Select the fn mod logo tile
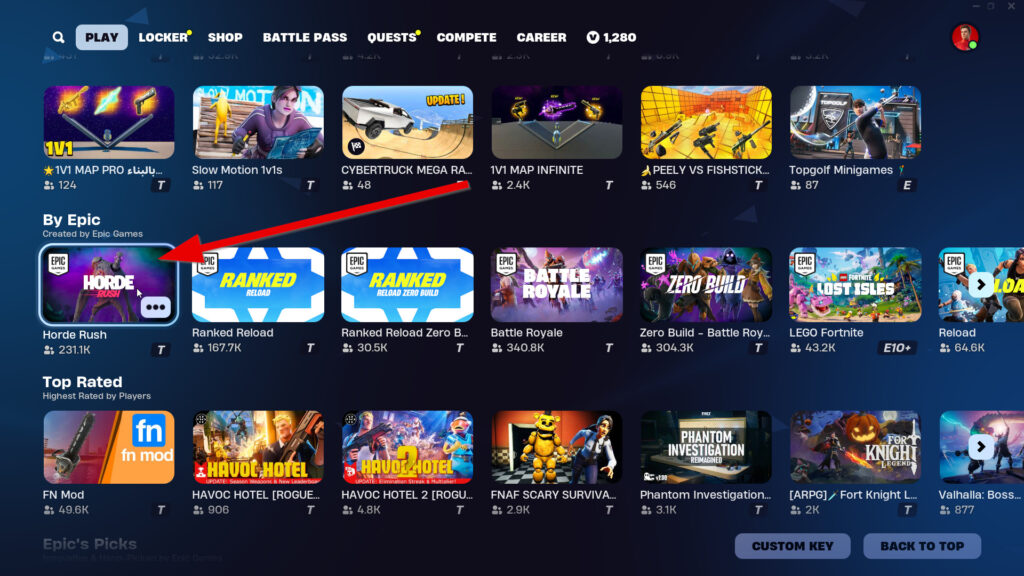 109,447
